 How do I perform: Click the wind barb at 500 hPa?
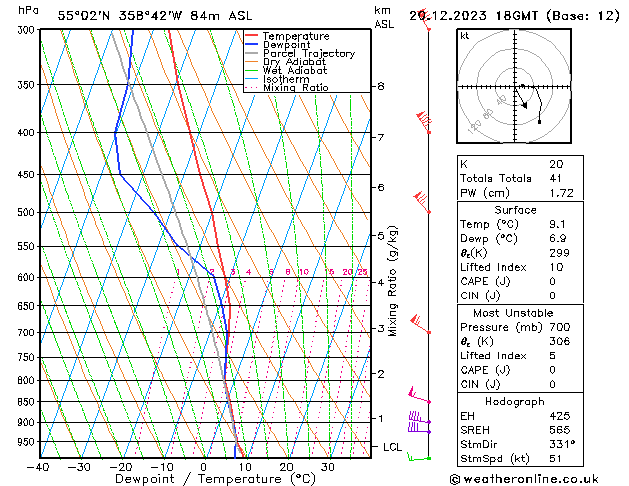tap(422, 202)
